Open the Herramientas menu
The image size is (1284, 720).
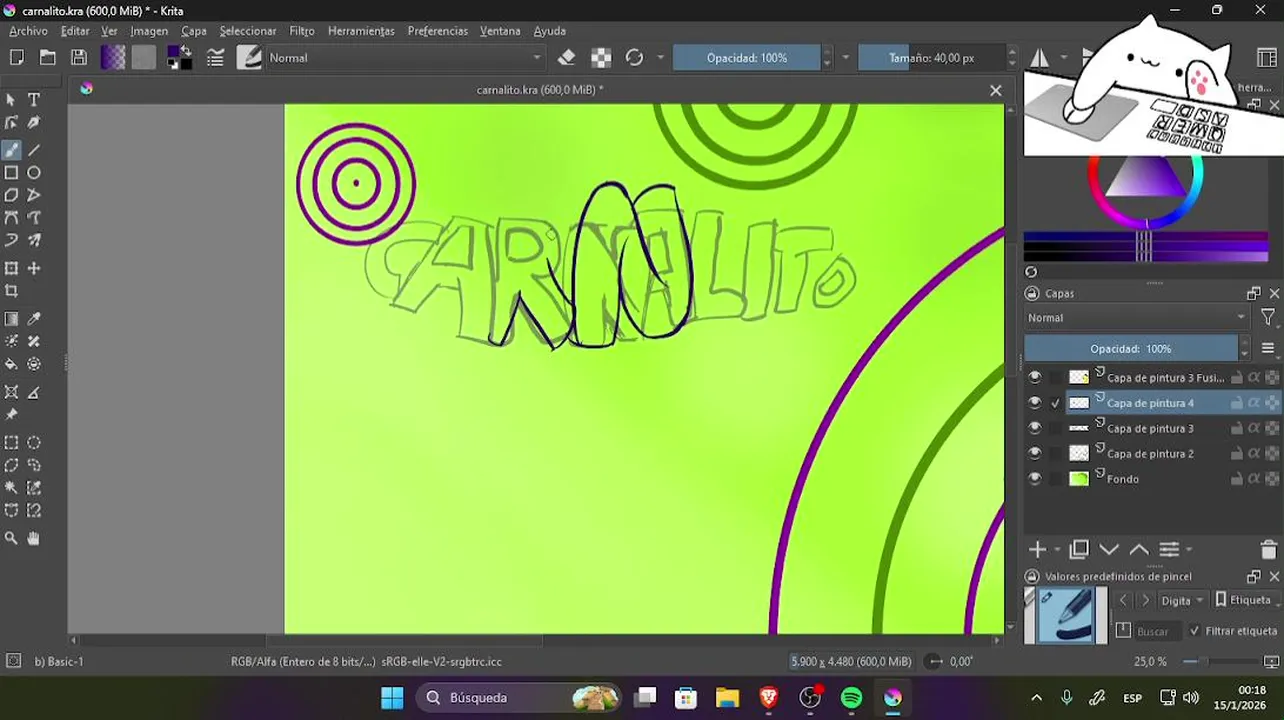pos(361,31)
